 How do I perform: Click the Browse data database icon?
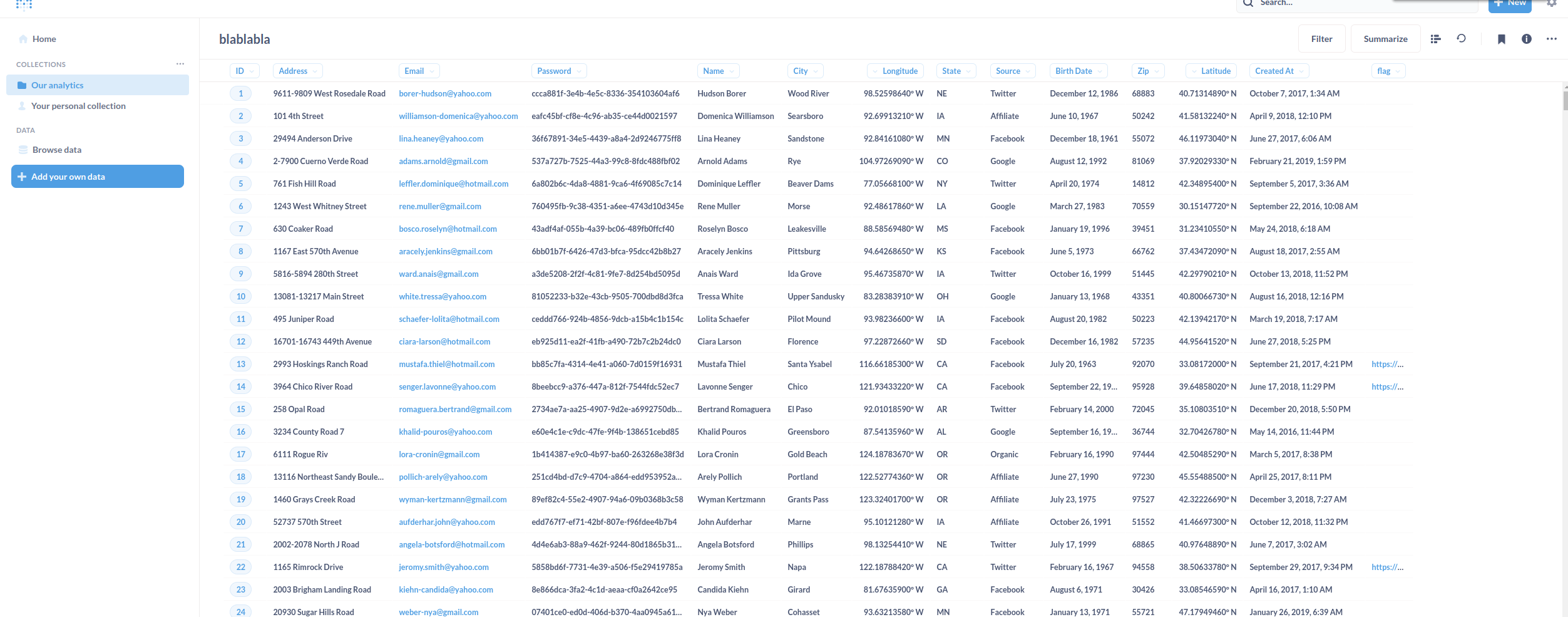click(x=23, y=150)
